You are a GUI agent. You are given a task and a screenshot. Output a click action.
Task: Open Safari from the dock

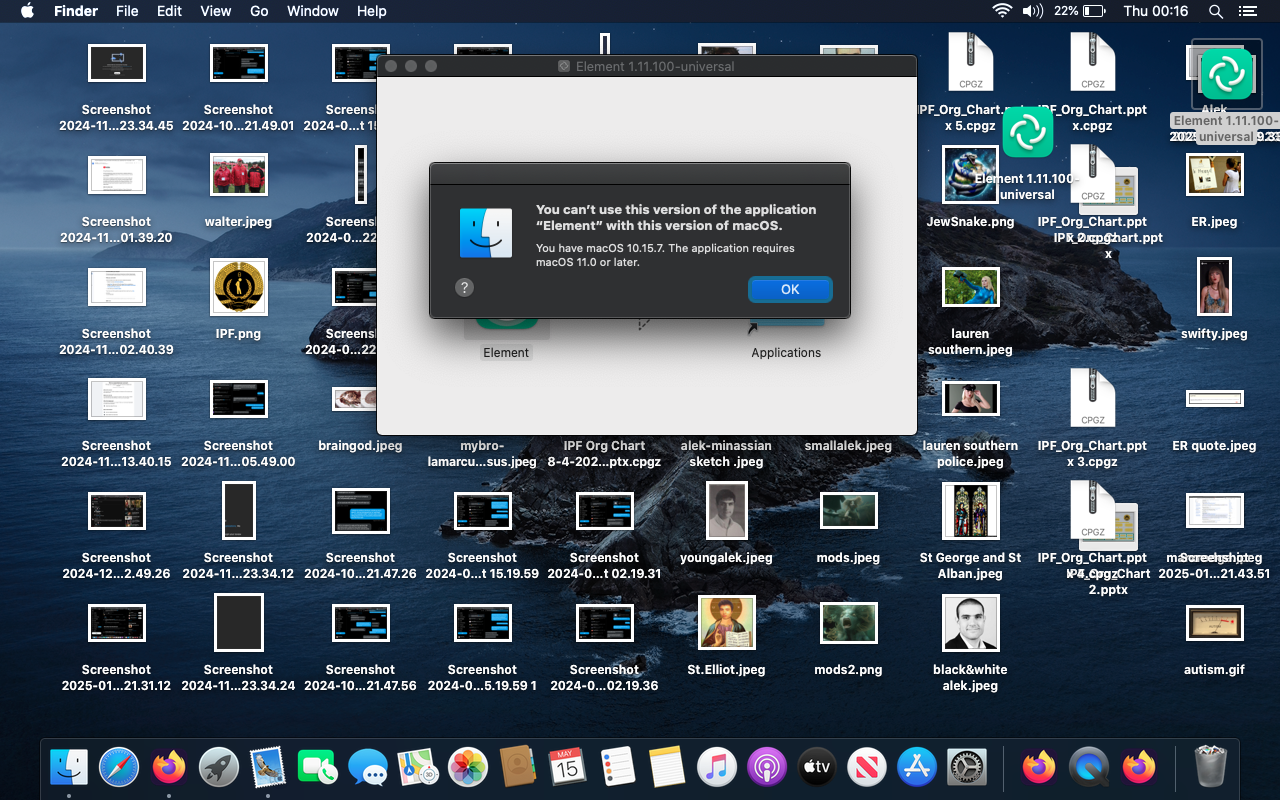point(119,767)
